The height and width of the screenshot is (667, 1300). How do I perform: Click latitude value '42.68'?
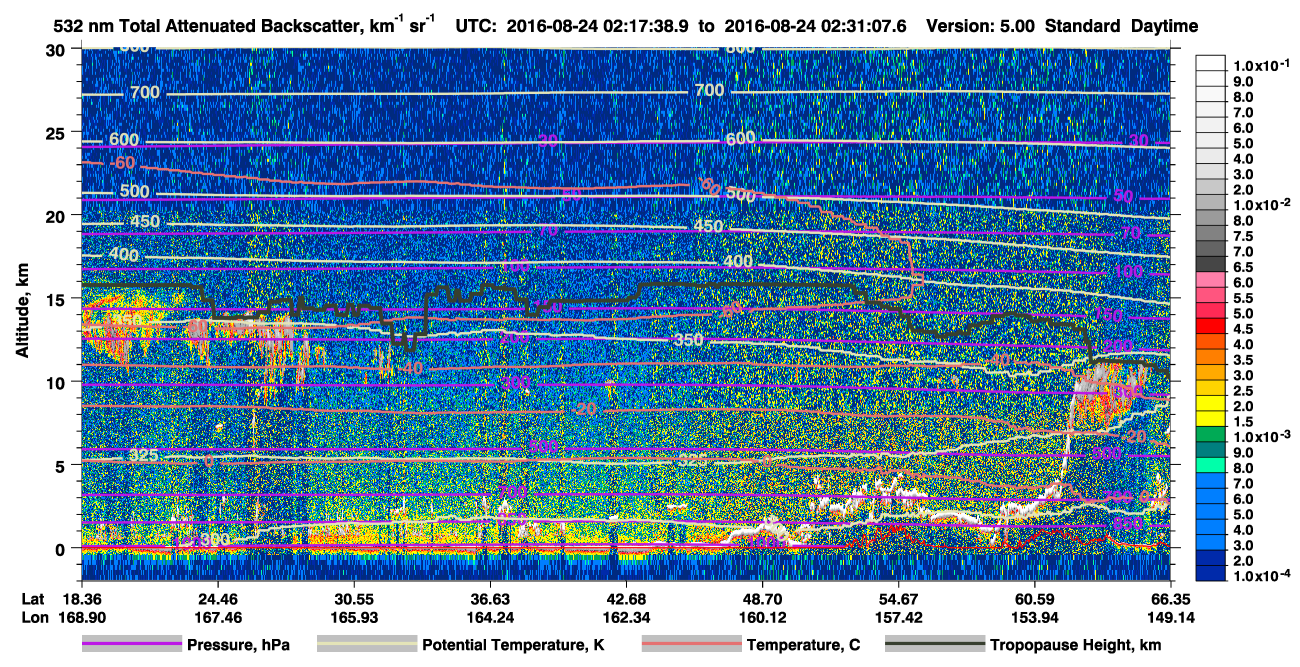pyautogui.click(x=626, y=598)
